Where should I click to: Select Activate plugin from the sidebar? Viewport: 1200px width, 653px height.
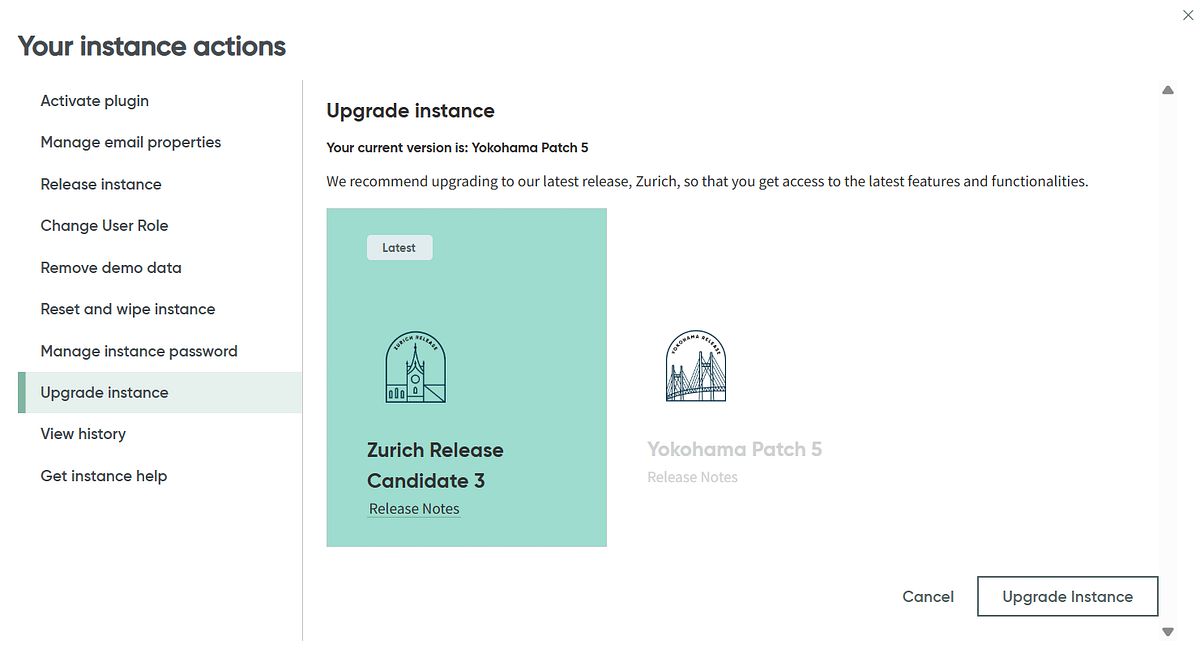(94, 101)
